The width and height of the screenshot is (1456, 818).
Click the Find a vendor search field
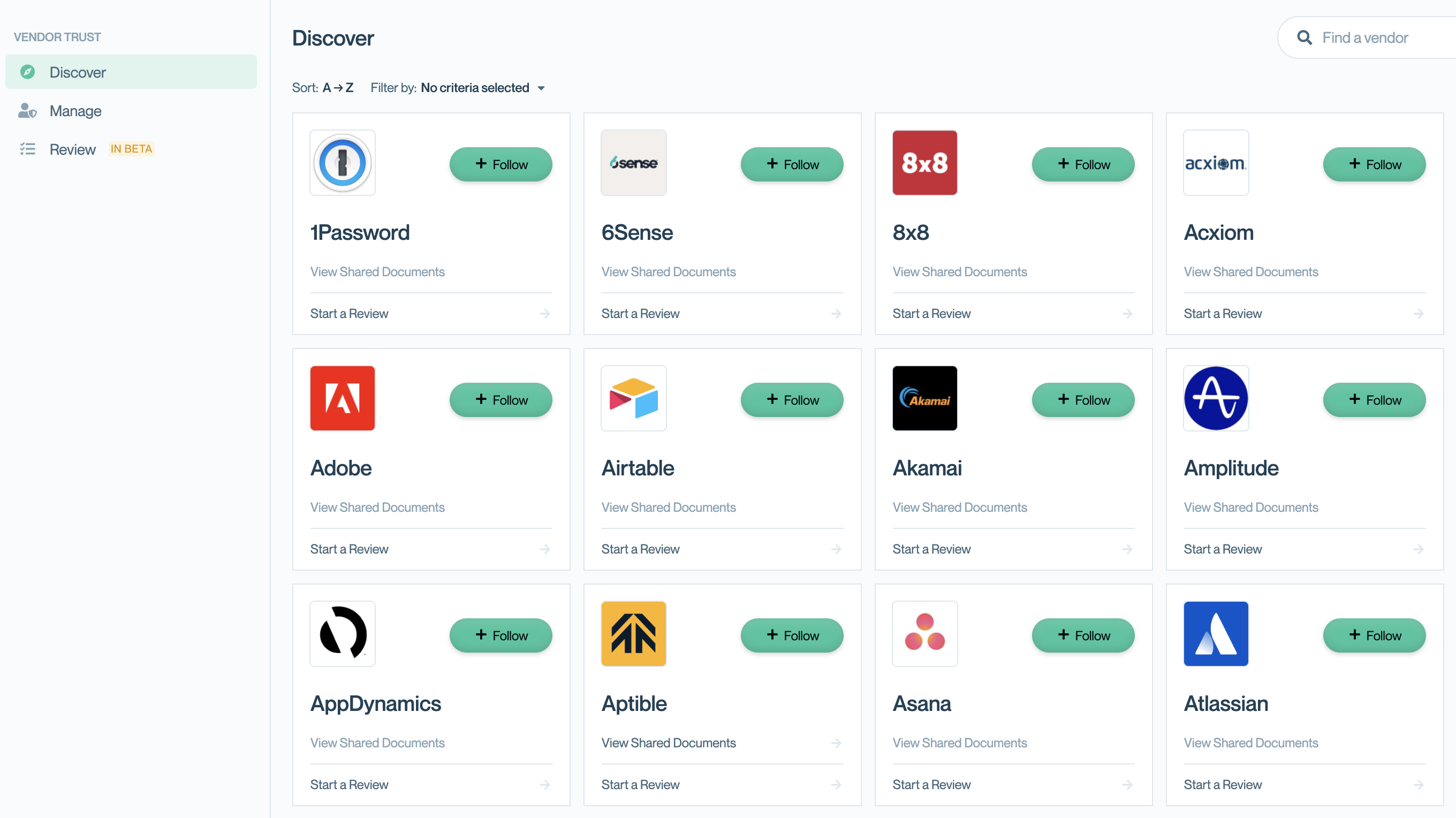coord(1368,37)
